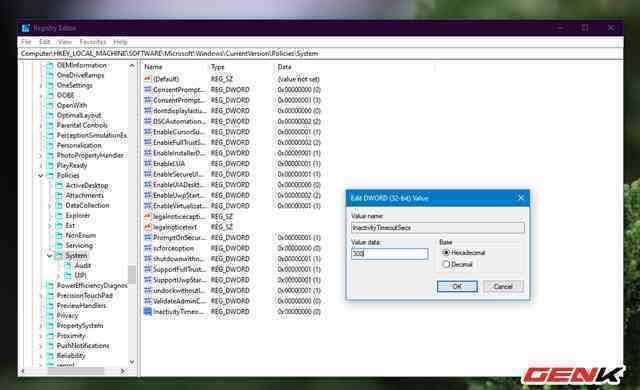Open the File menu
The height and width of the screenshot is (390, 640).
pos(26,42)
